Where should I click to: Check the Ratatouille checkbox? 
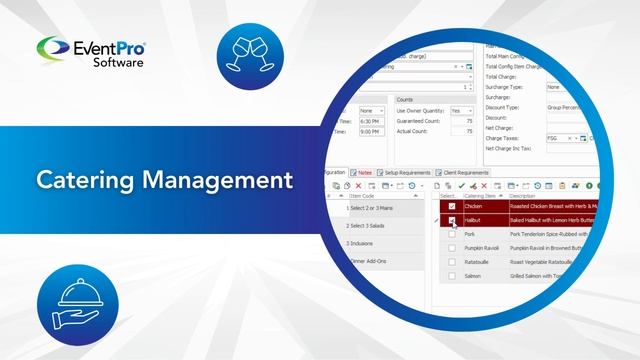pyautogui.click(x=452, y=262)
